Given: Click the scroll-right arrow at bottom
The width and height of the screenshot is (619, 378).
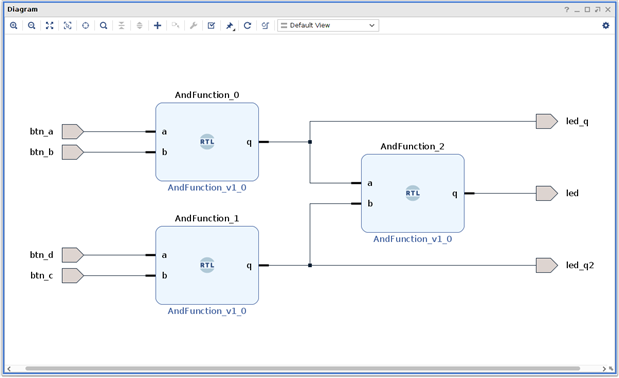Looking at the screenshot, I should point(604,369).
